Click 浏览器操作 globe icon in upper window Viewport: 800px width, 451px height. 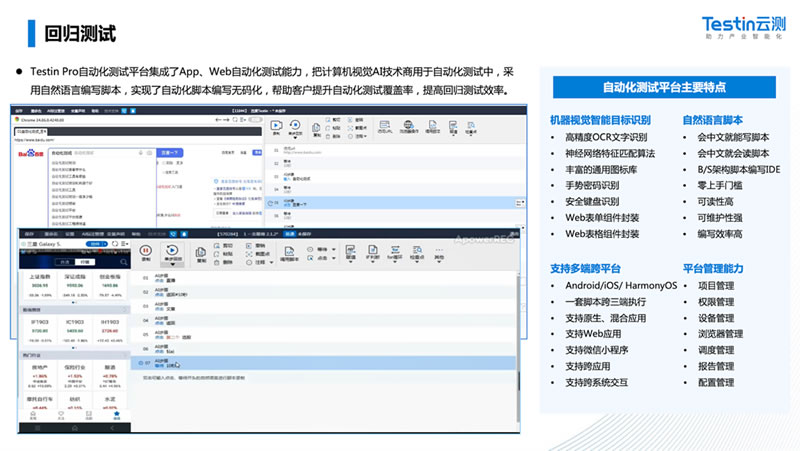pos(408,124)
